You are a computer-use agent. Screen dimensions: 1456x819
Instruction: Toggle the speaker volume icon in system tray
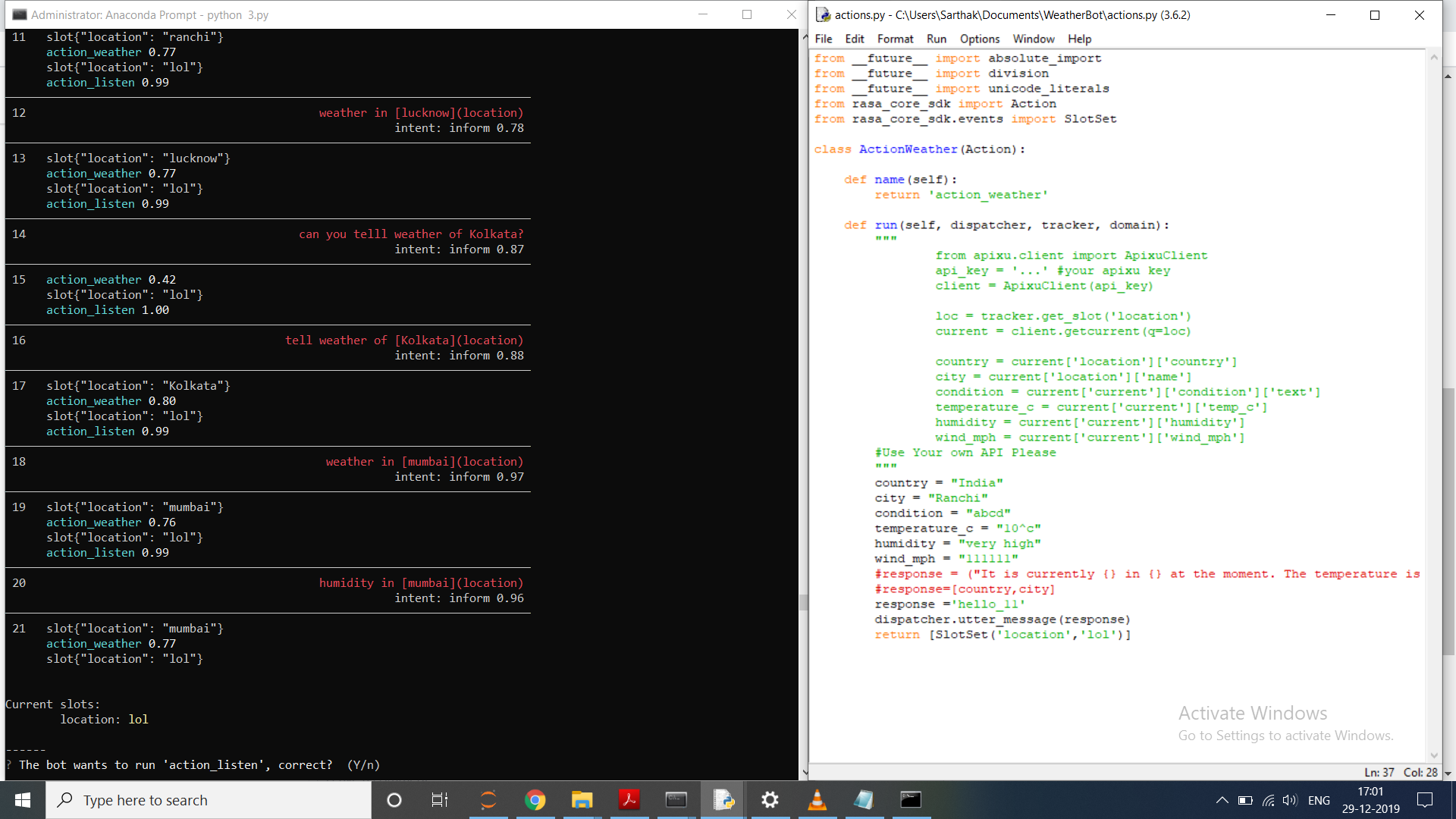pyautogui.click(x=1289, y=800)
